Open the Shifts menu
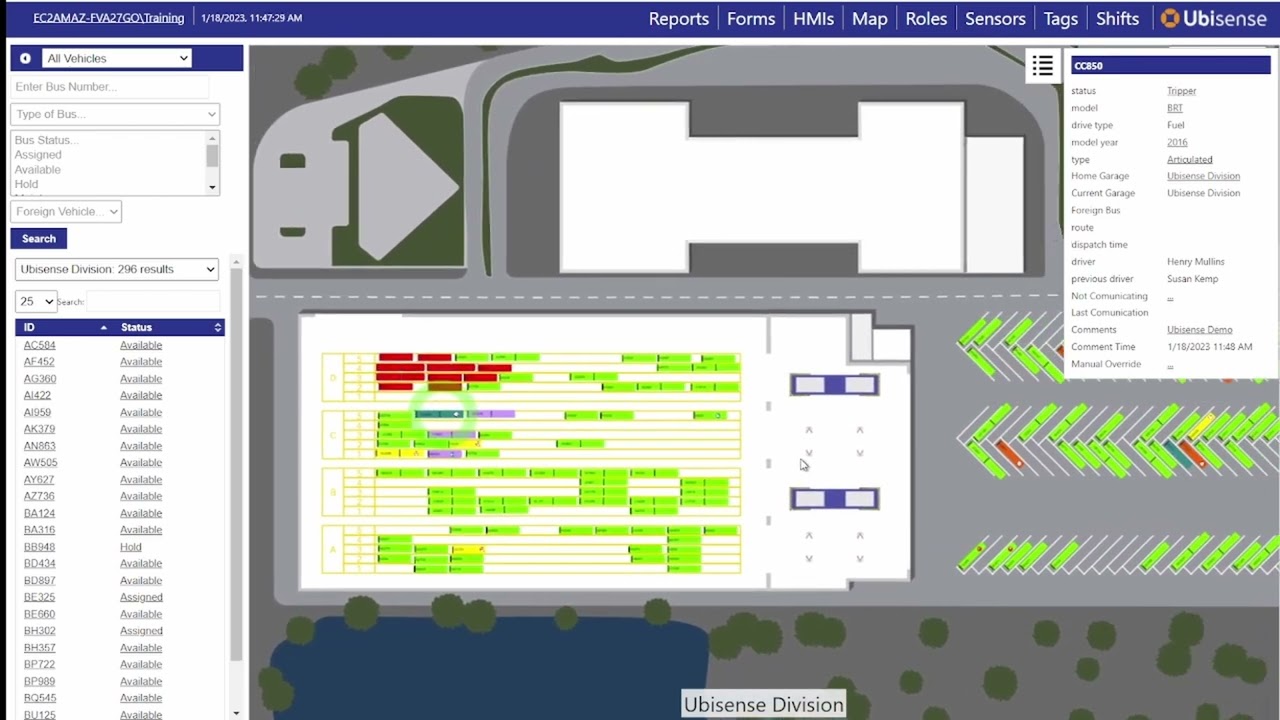This screenshot has width=1280, height=720. [1117, 19]
